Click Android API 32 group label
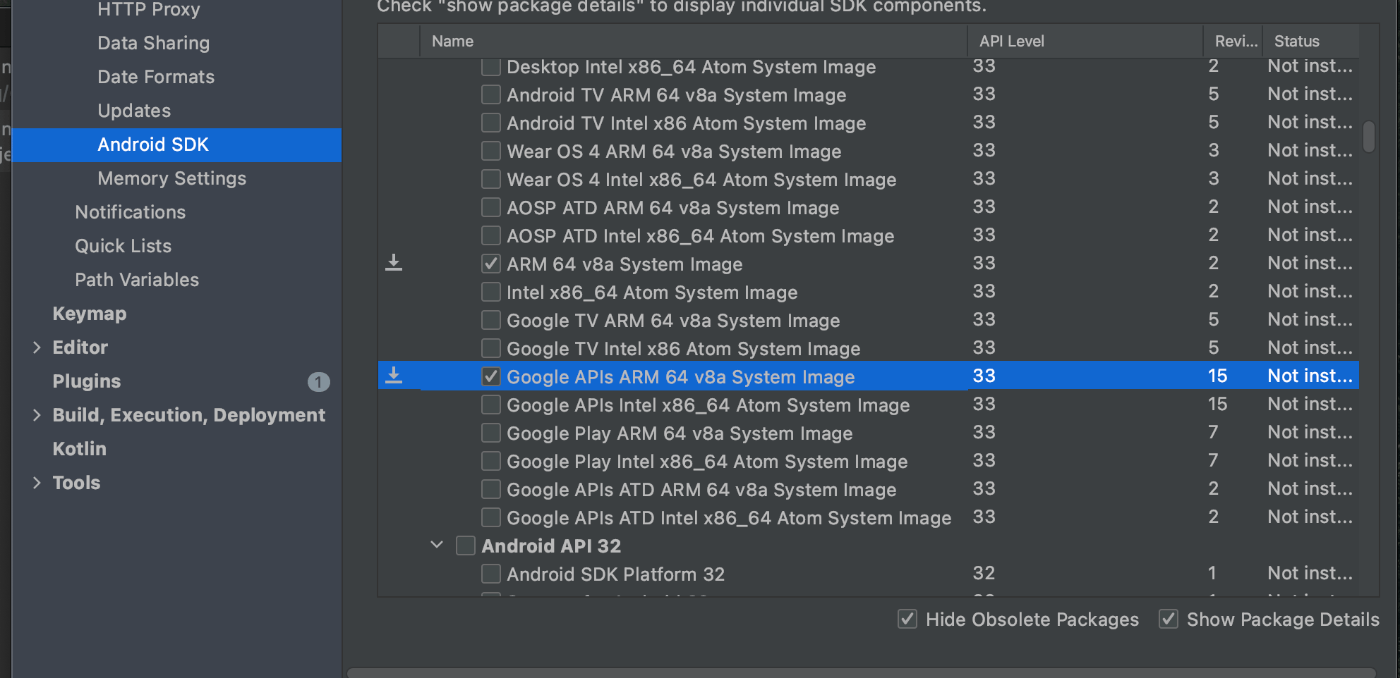 [551, 546]
